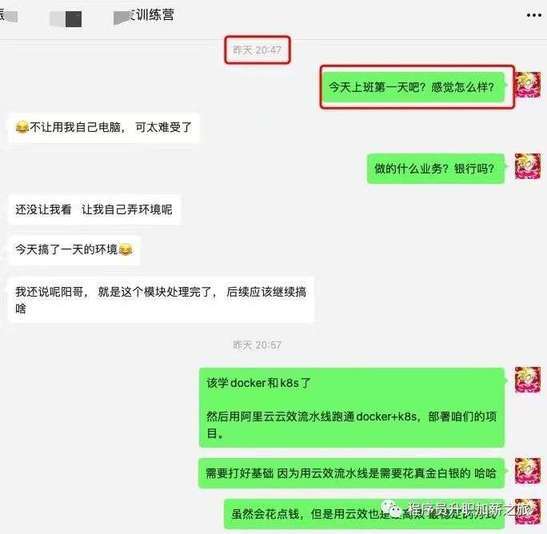
Task: Click the WeChat logo in watermark
Action: (392, 510)
